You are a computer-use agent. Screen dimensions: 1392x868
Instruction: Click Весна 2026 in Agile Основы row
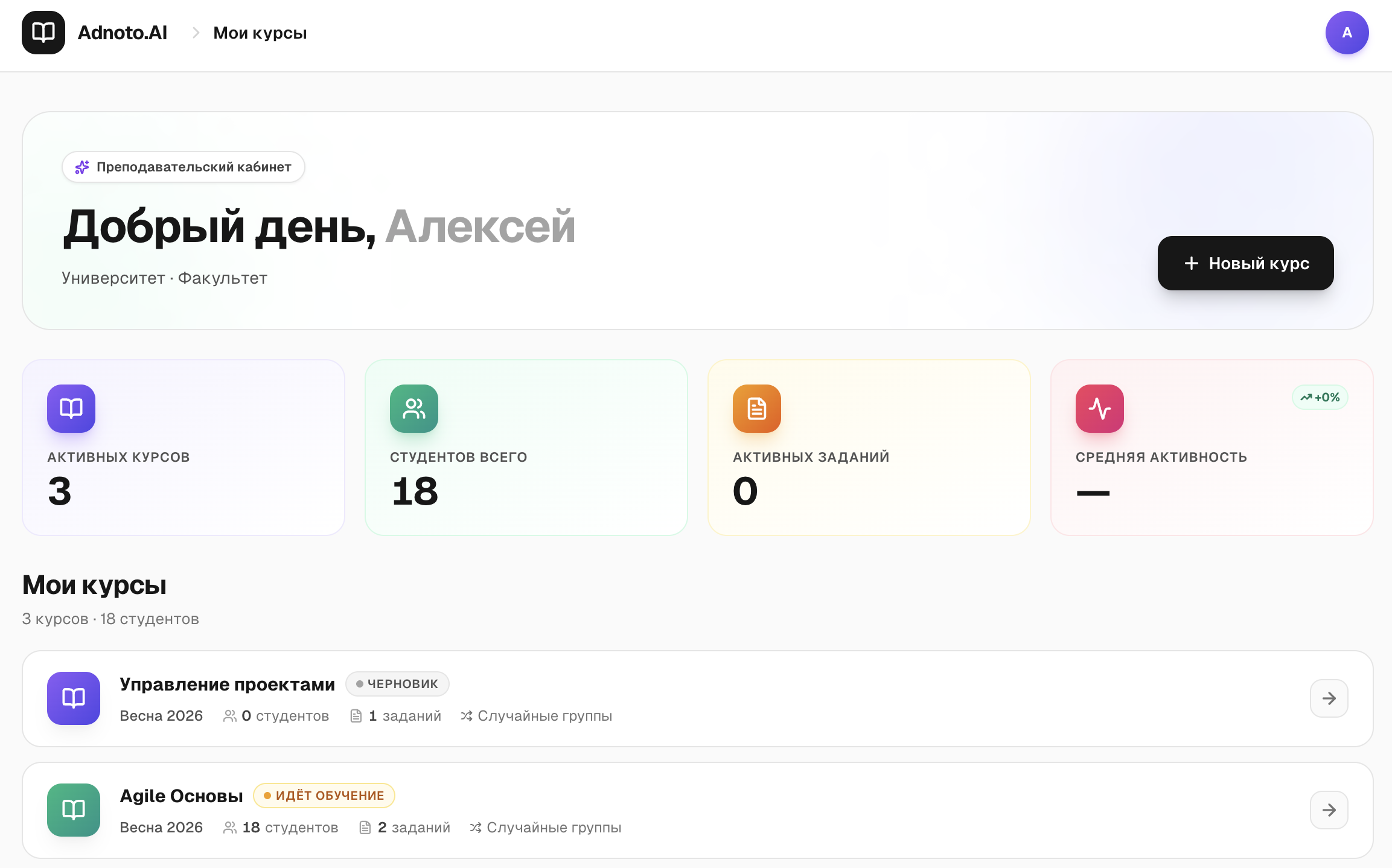(x=161, y=828)
